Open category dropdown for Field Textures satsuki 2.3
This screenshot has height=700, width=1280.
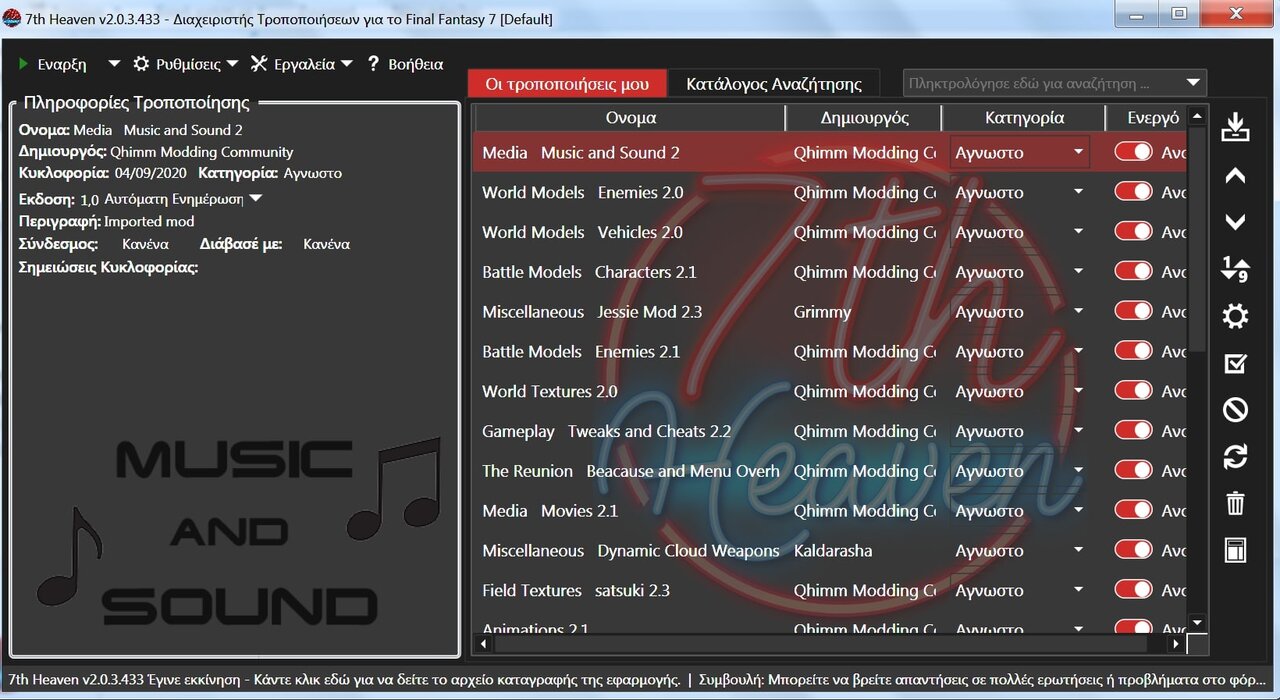(1078, 590)
